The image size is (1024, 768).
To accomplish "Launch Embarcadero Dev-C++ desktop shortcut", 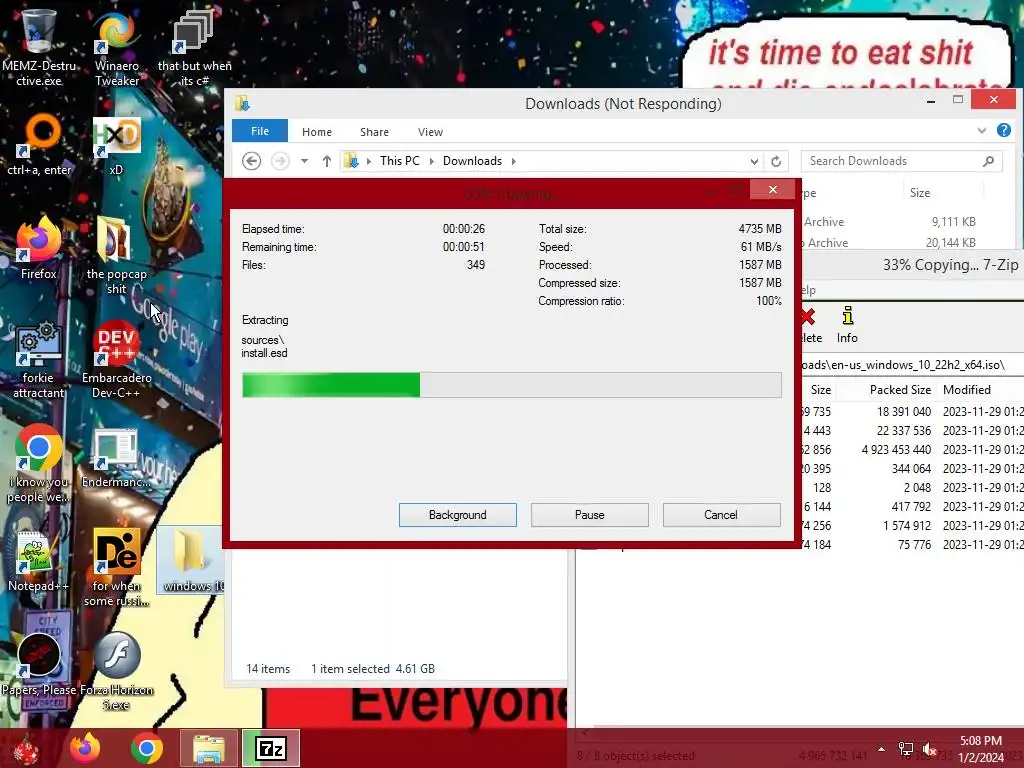I will pyautogui.click(x=116, y=359).
